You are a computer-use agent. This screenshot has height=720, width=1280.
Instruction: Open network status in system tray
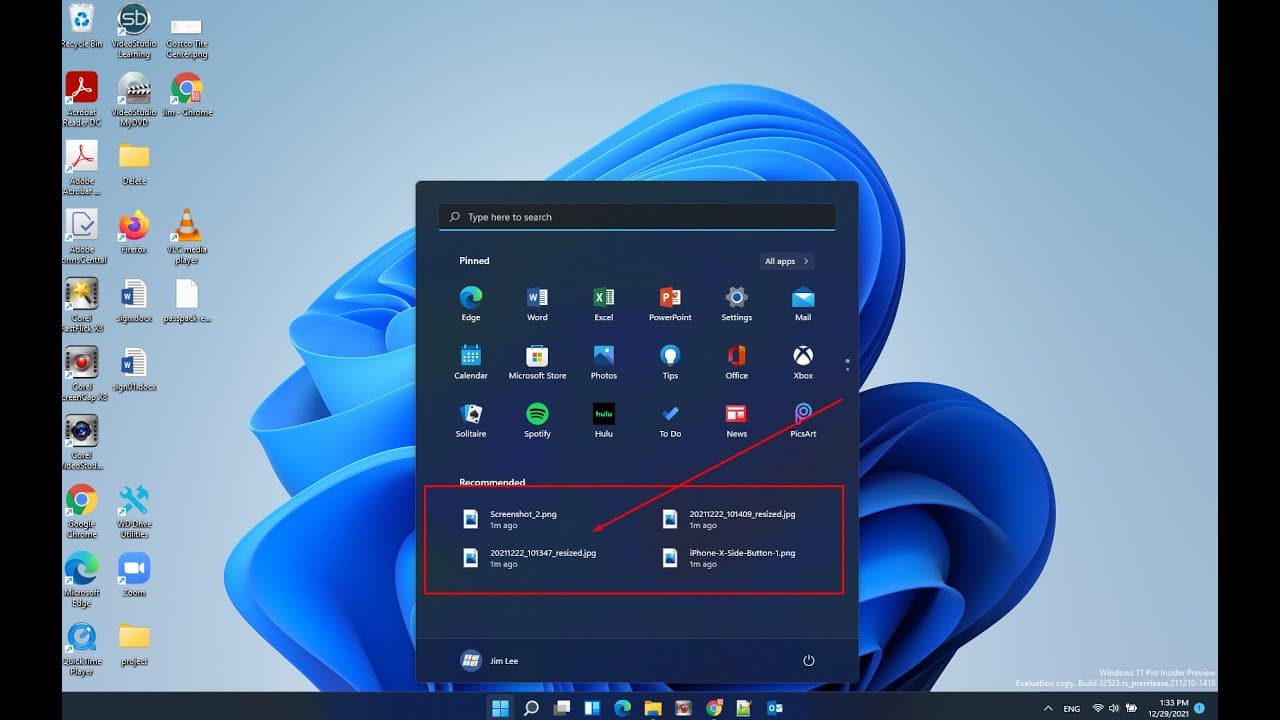pos(1097,708)
